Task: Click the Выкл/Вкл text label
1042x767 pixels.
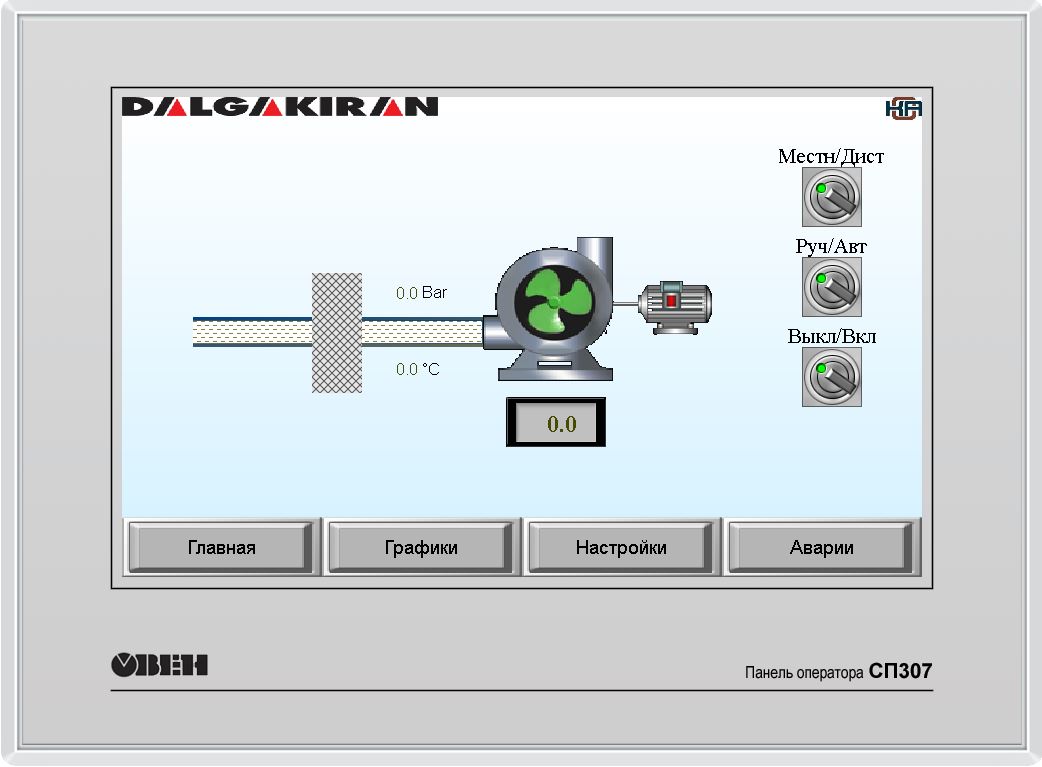Action: pos(831,336)
